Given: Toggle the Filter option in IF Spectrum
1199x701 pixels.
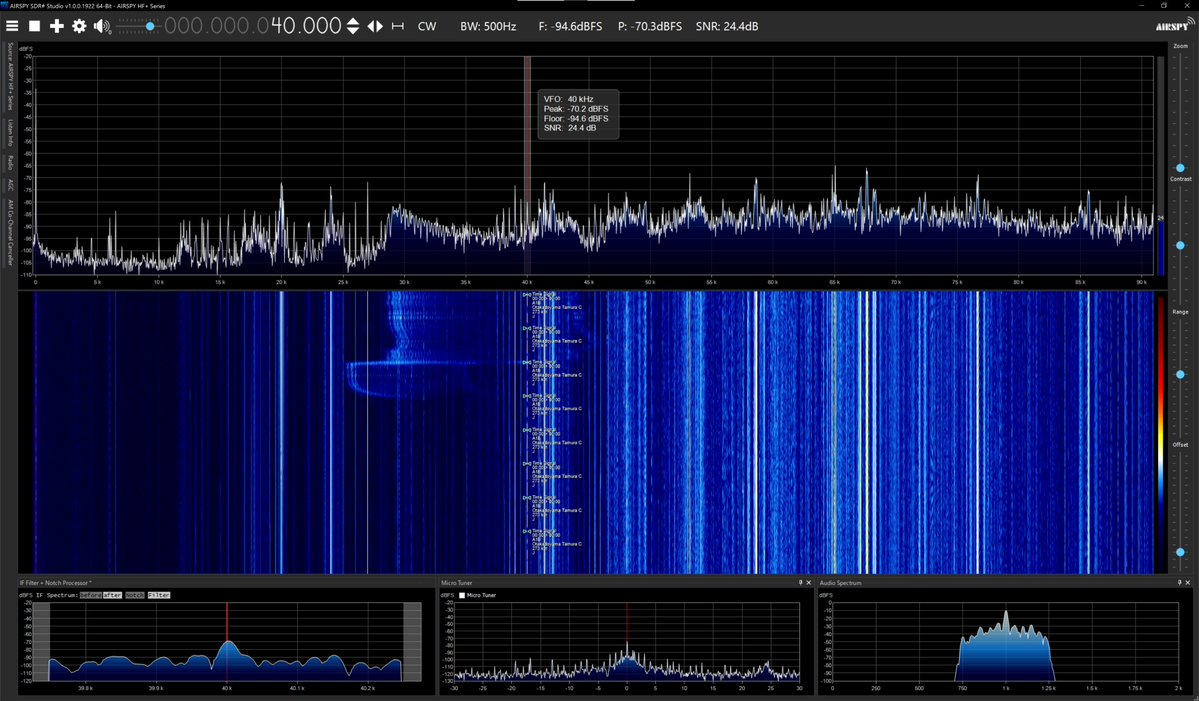Looking at the screenshot, I should coord(158,594).
